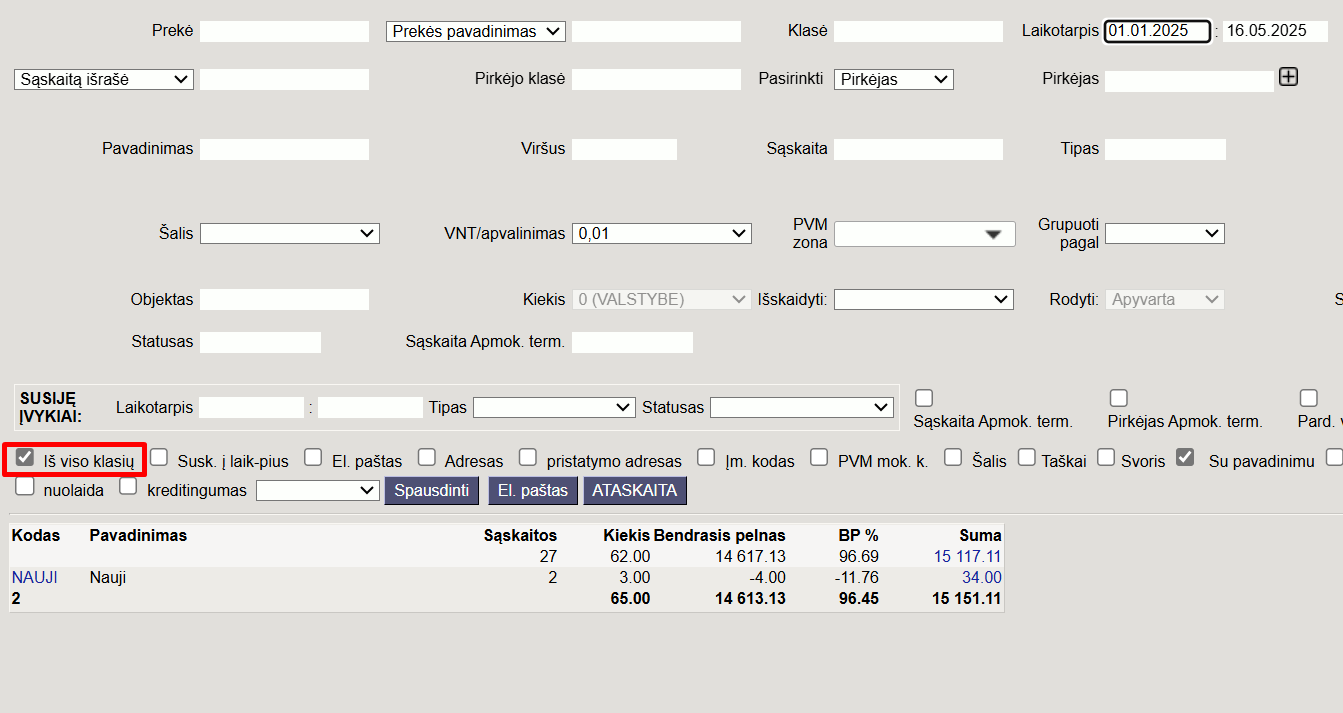Sort by Sąskaitos column header

[x=520, y=535]
